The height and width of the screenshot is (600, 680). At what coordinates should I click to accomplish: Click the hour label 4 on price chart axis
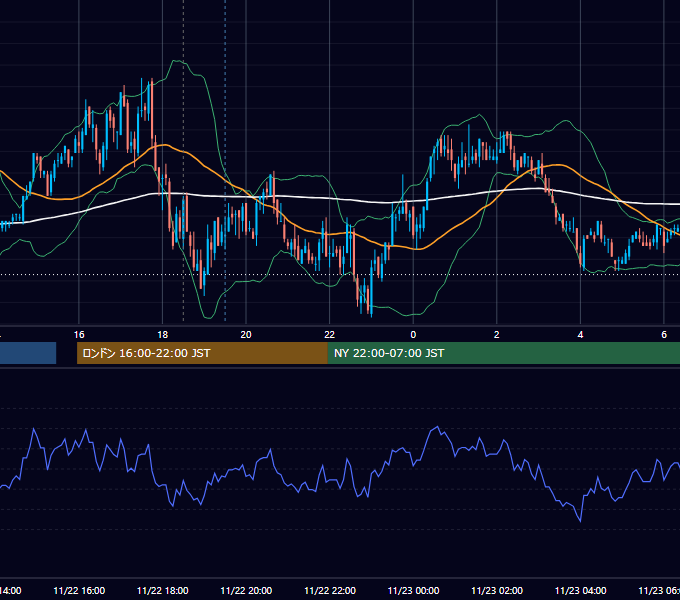pyautogui.click(x=580, y=335)
